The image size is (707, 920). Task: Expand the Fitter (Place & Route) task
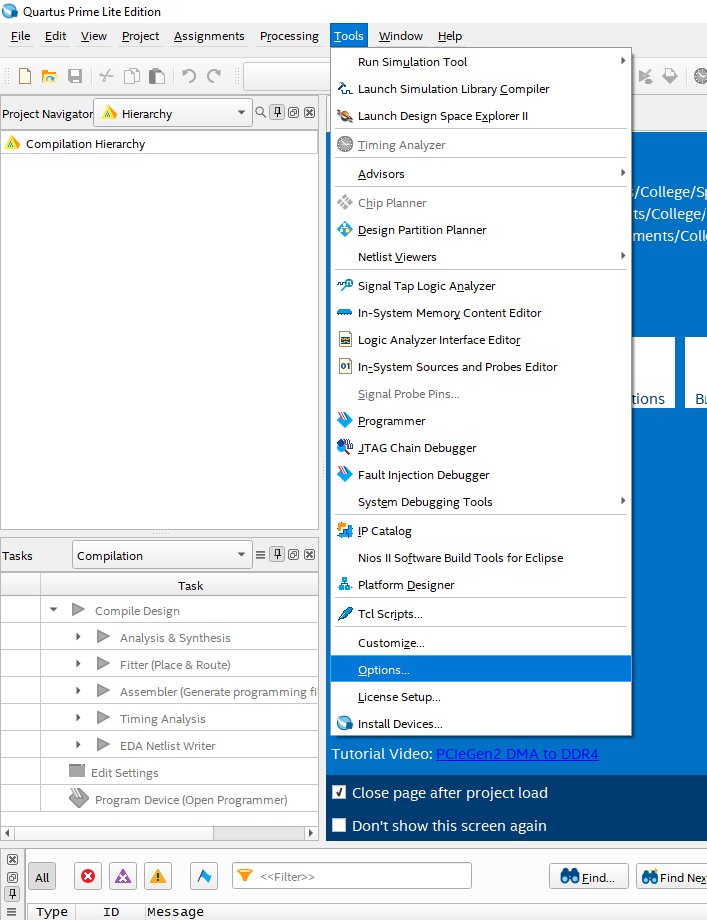[78, 664]
